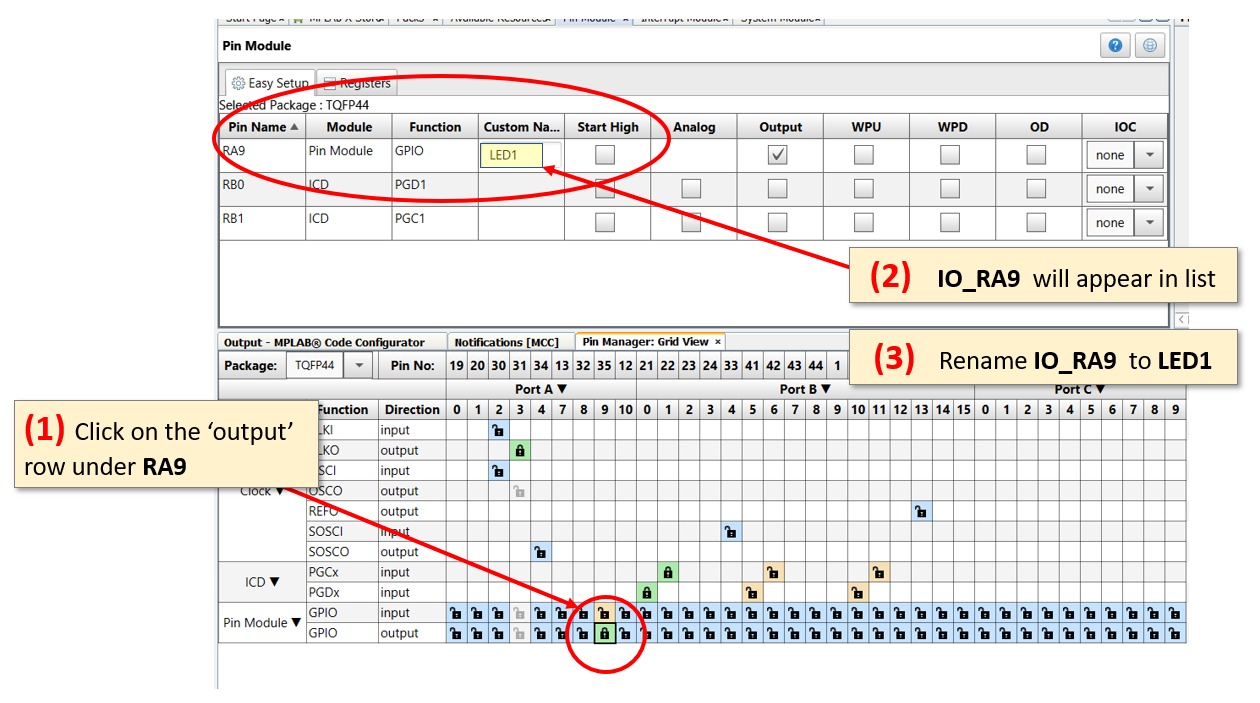Click the REFO lock under Port B 13
Screen dimensions: 1260x703
(x=920, y=511)
